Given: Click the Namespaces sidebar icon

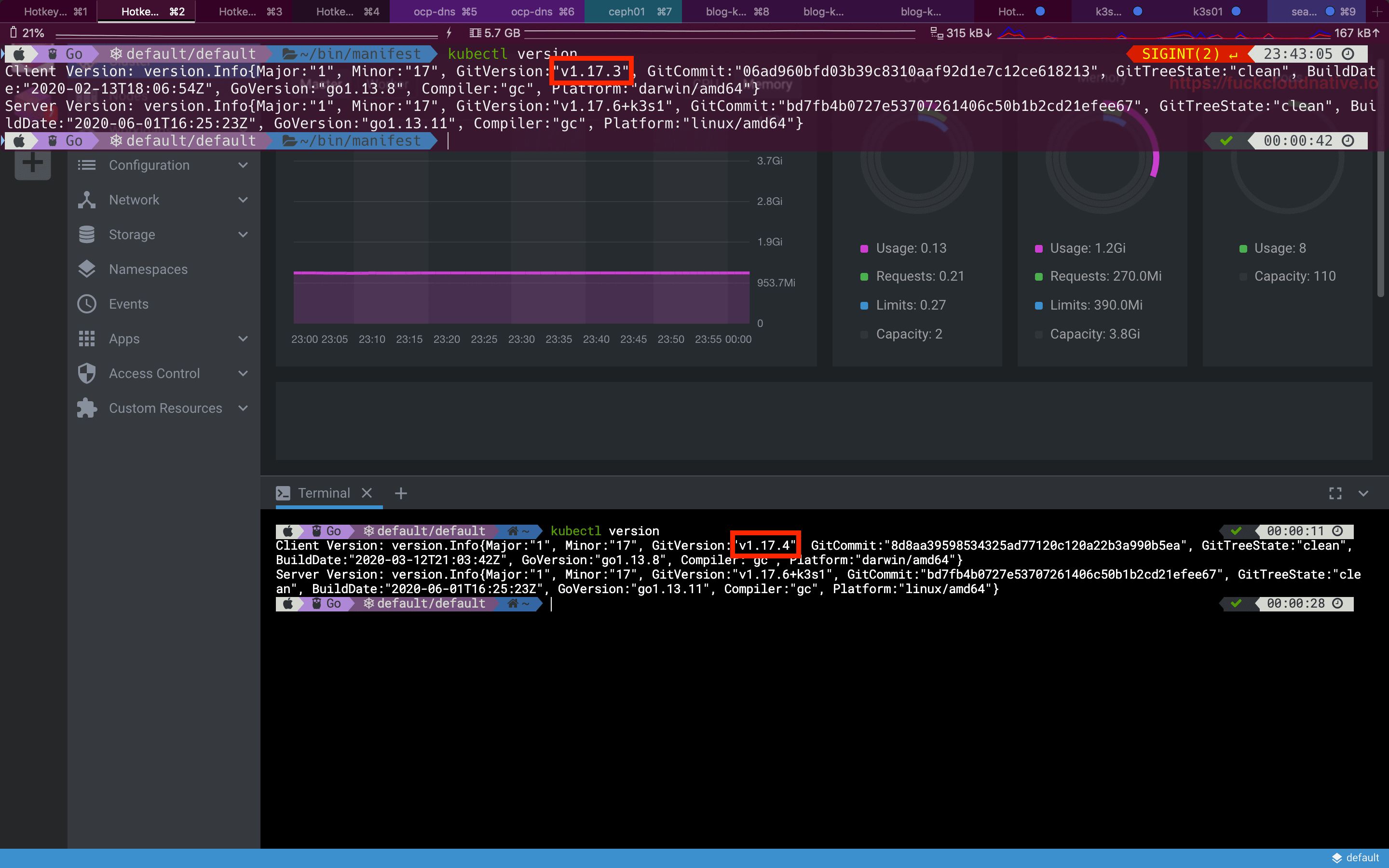Looking at the screenshot, I should pos(87,269).
